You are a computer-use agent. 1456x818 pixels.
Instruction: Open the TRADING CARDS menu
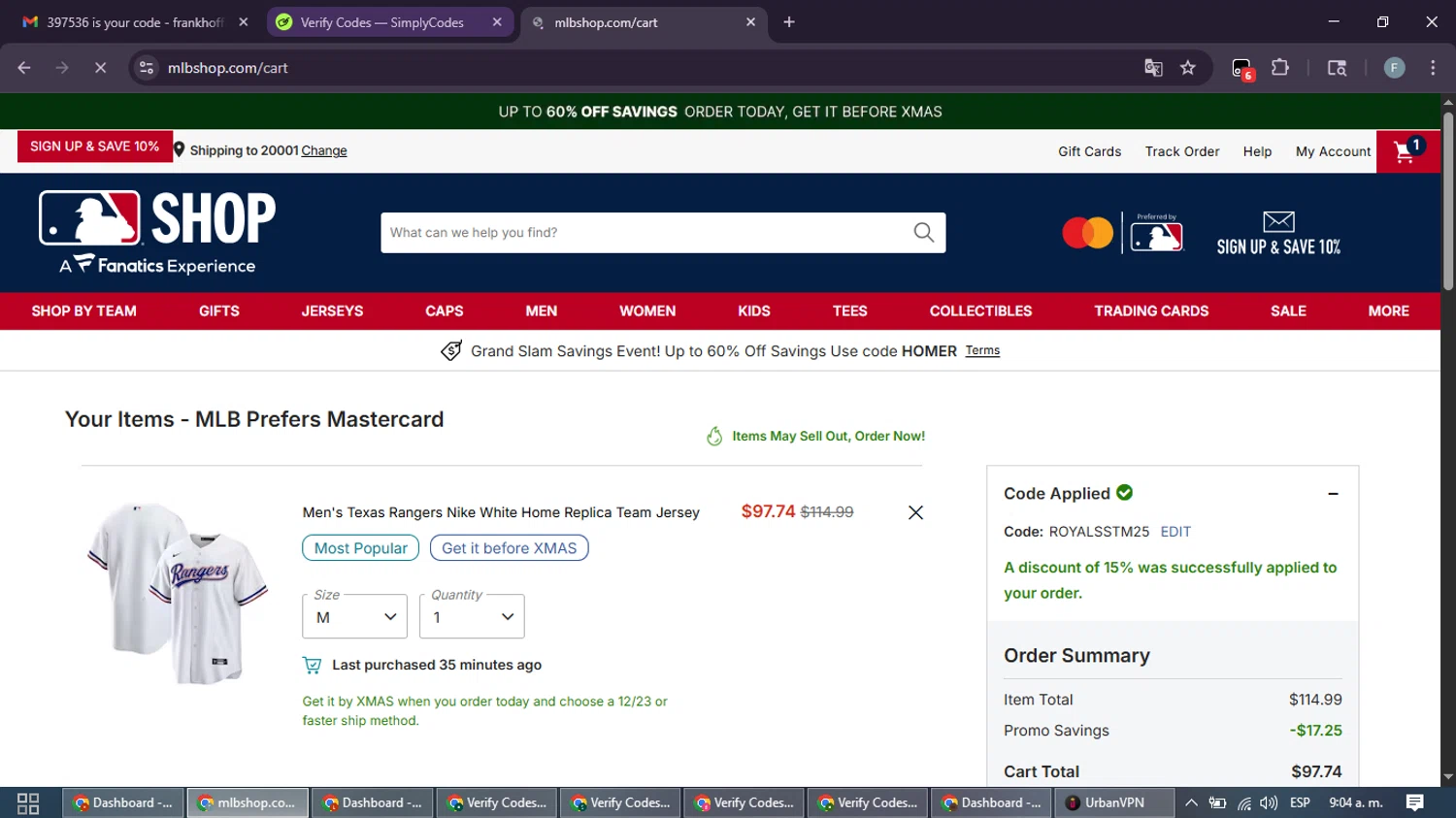pyautogui.click(x=1151, y=311)
